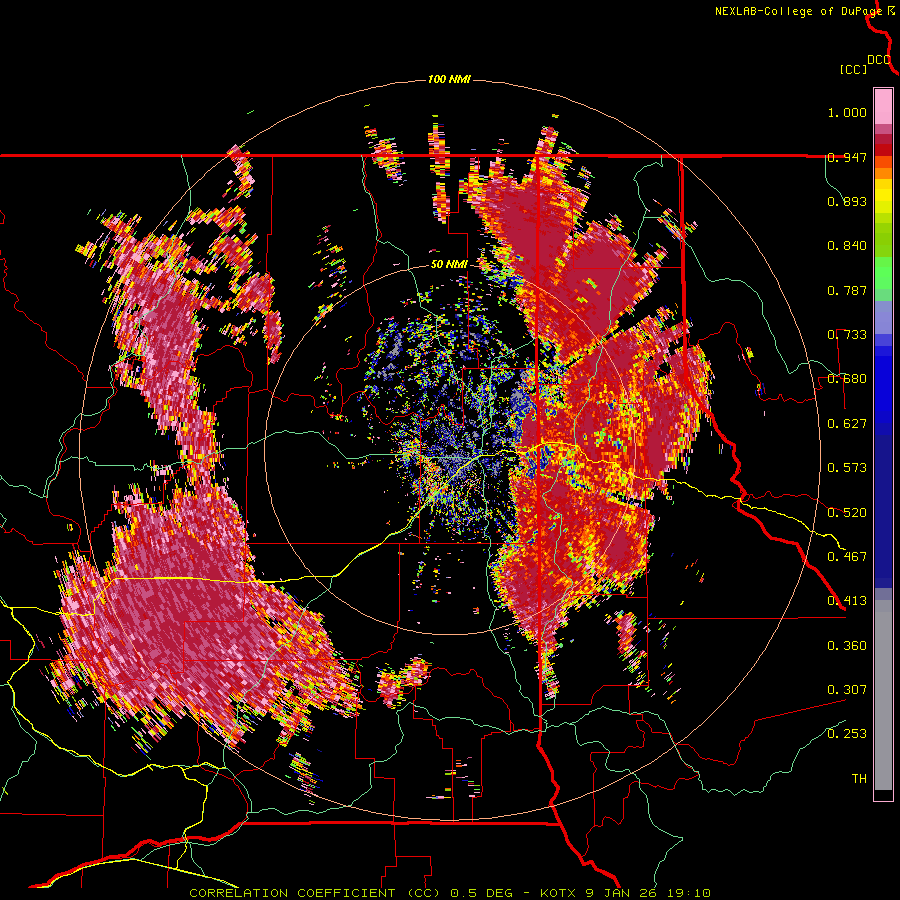Click the DCC label above the scale
This screenshot has height=900, width=900.
879,60
